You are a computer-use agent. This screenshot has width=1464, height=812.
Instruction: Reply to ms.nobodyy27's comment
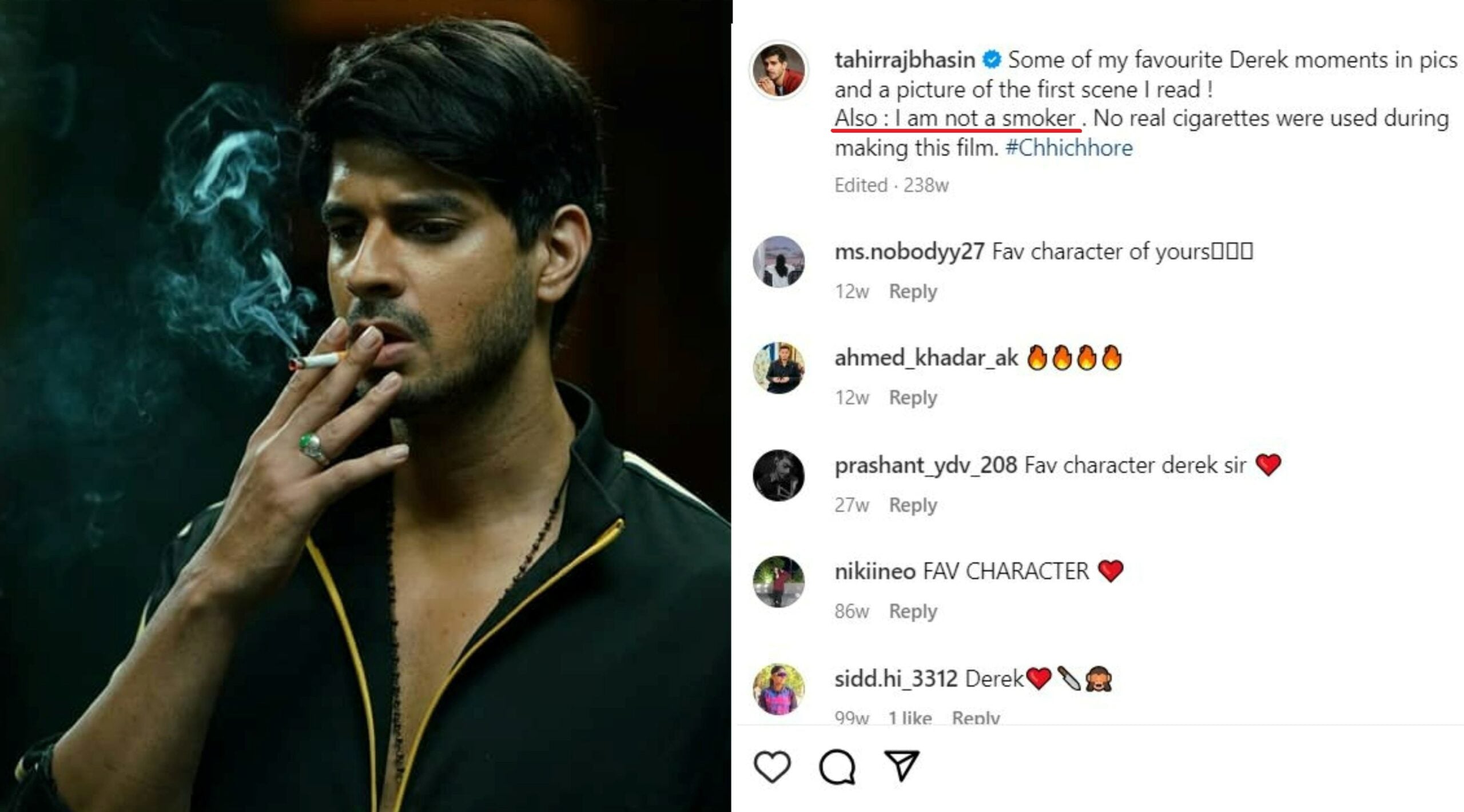click(914, 290)
